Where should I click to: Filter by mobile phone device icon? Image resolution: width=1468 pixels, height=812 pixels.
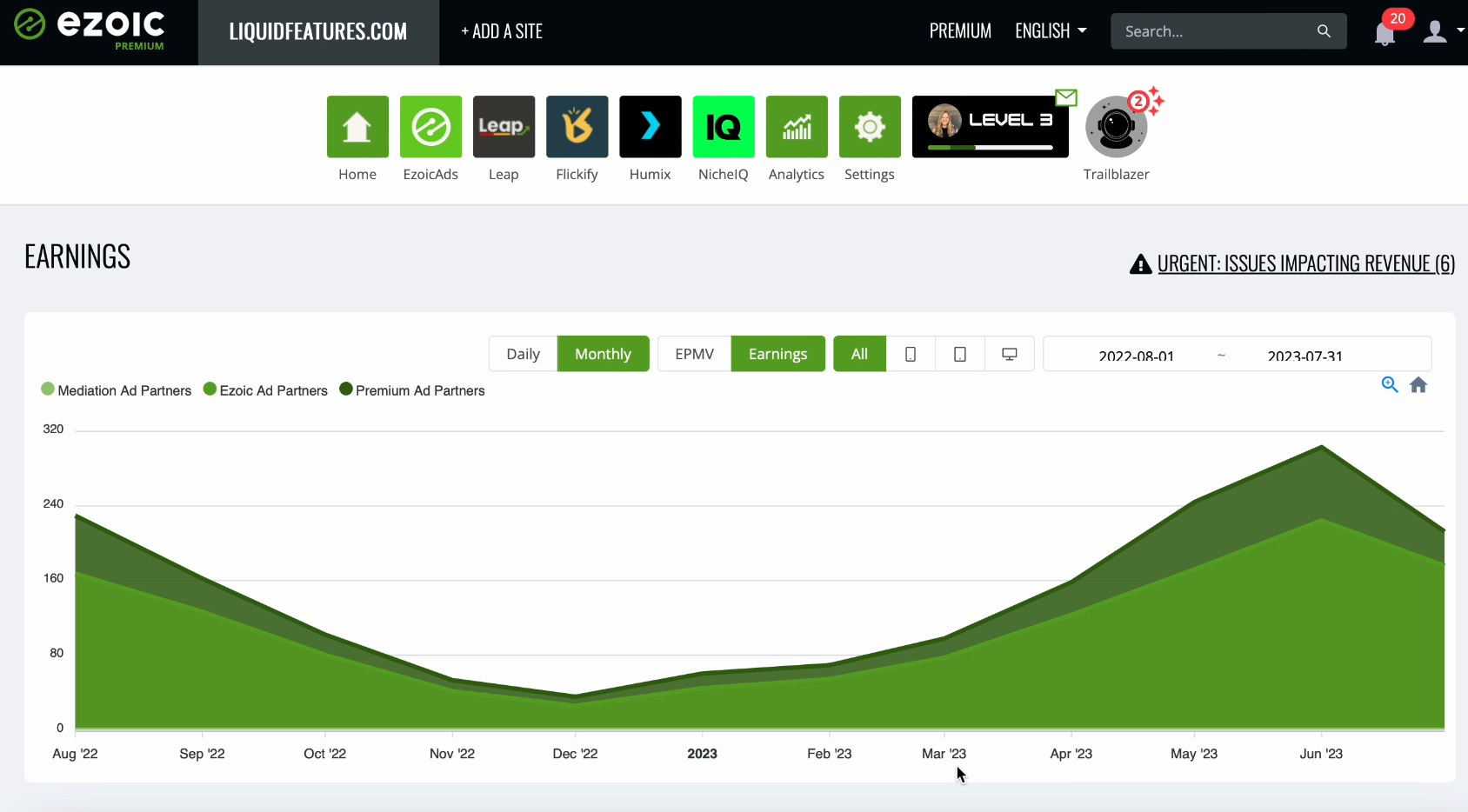coord(911,354)
